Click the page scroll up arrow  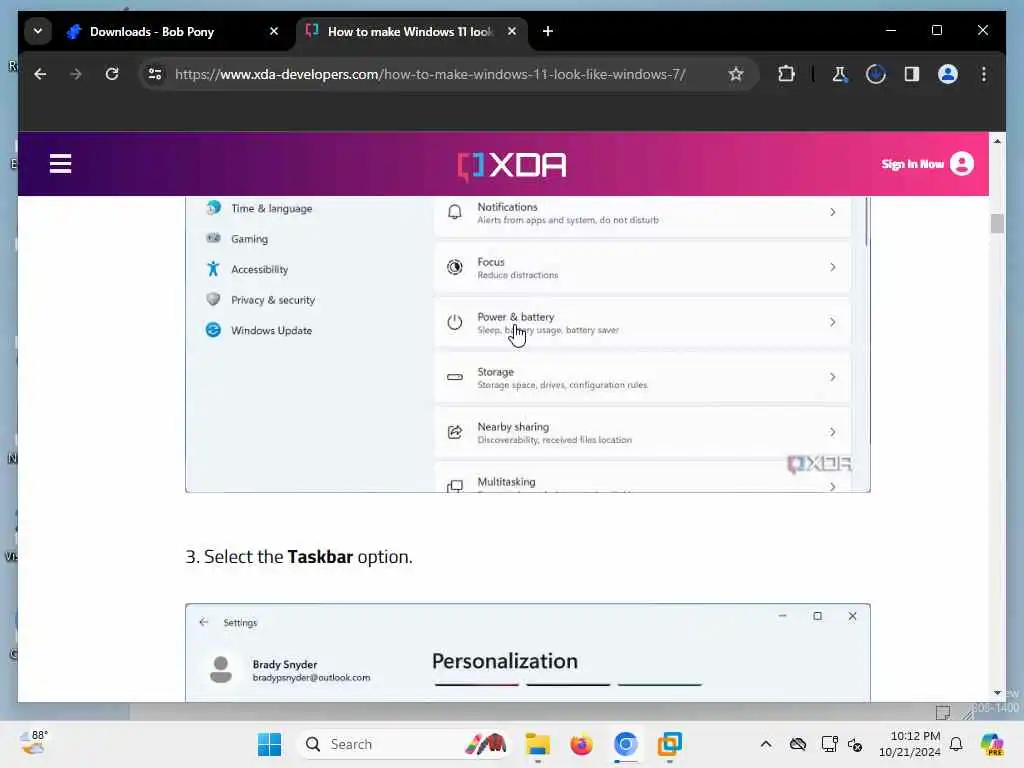click(997, 140)
